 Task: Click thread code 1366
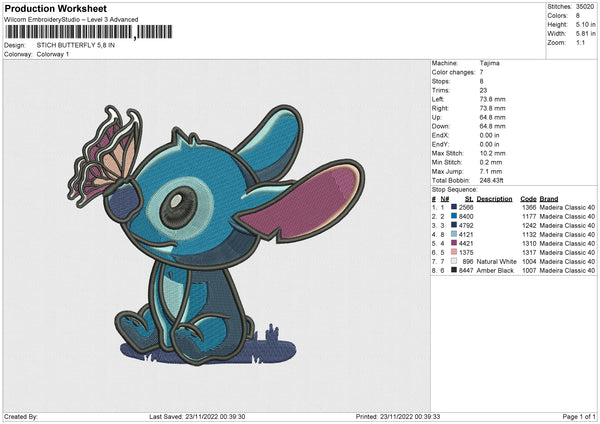pos(529,207)
